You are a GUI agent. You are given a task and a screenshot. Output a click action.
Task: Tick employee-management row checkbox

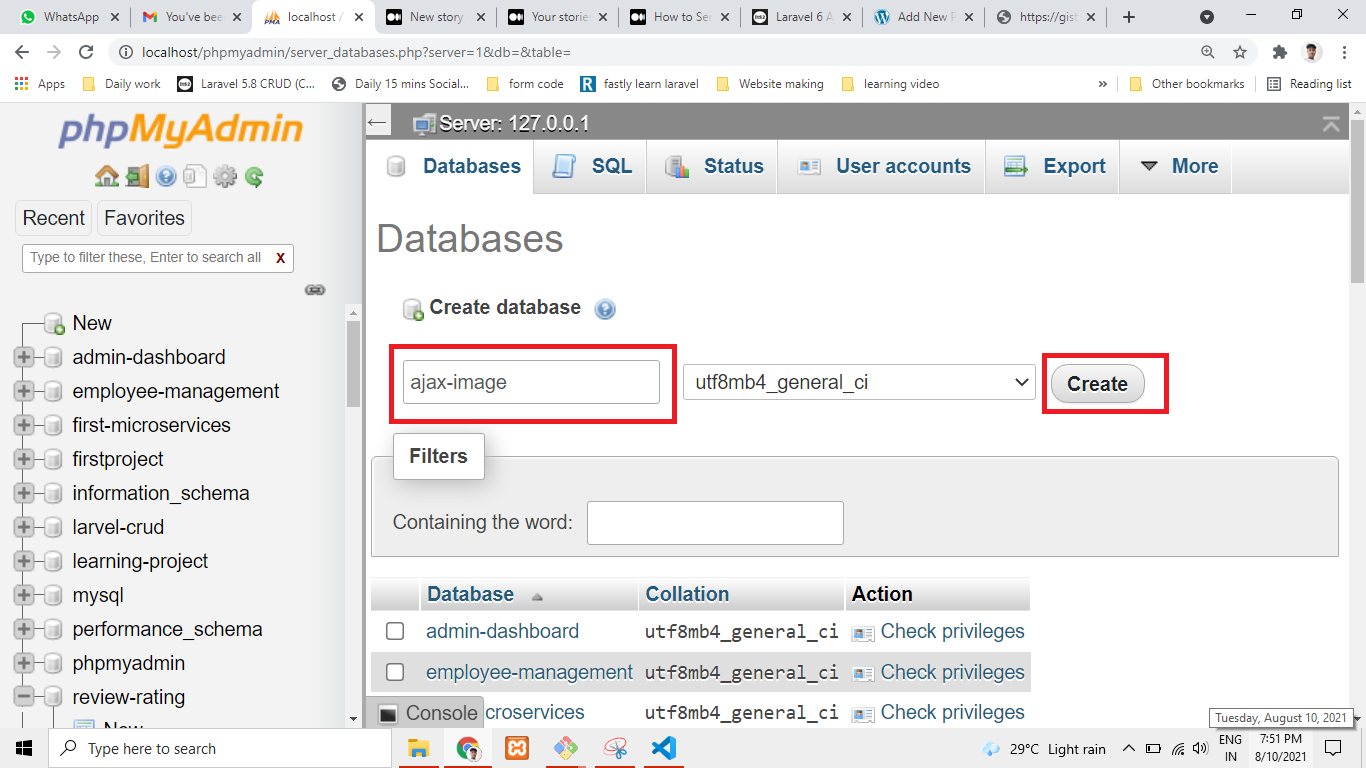click(395, 672)
